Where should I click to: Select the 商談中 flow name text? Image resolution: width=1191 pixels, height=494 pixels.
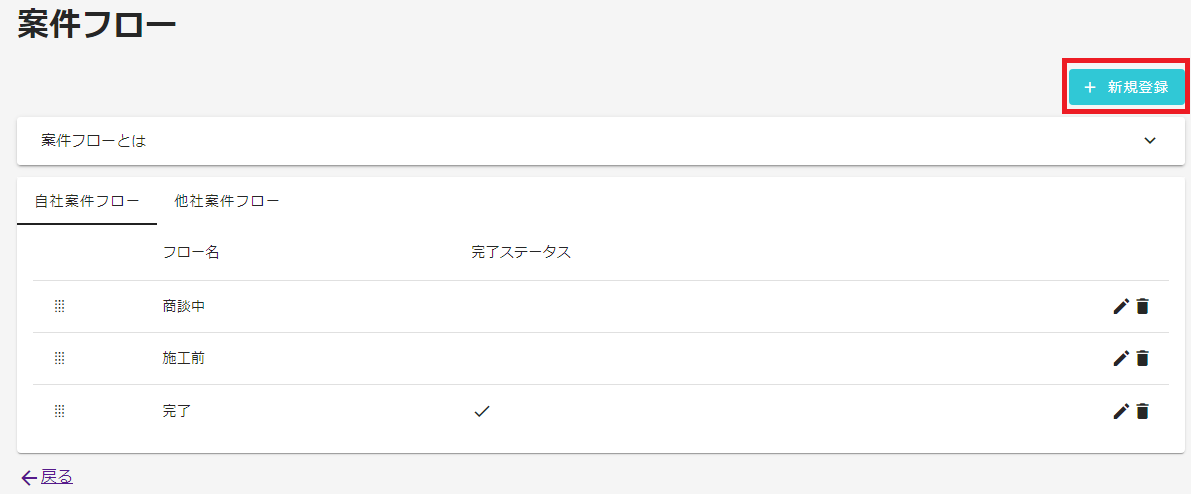point(184,306)
